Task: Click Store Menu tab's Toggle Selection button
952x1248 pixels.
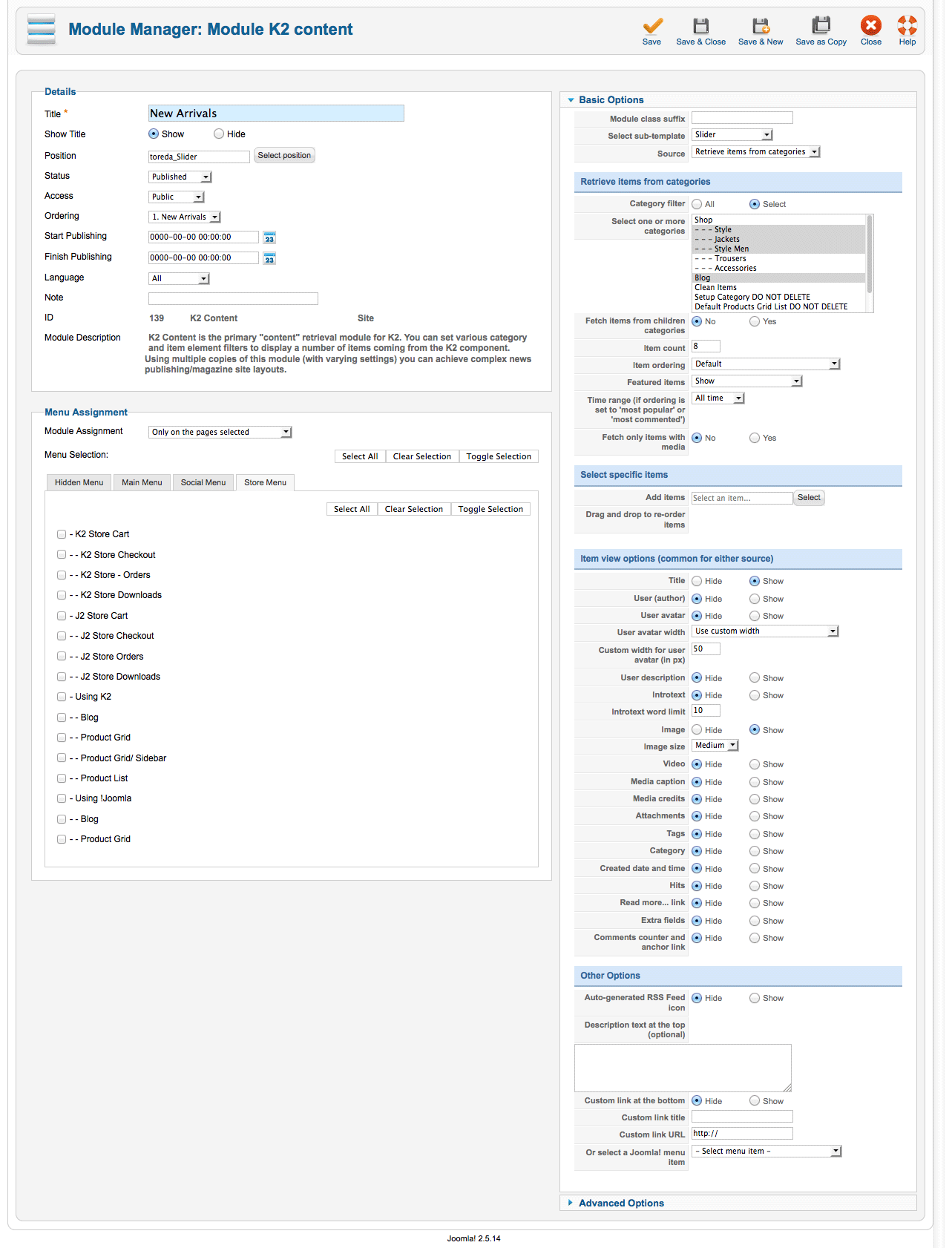Action: point(490,510)
